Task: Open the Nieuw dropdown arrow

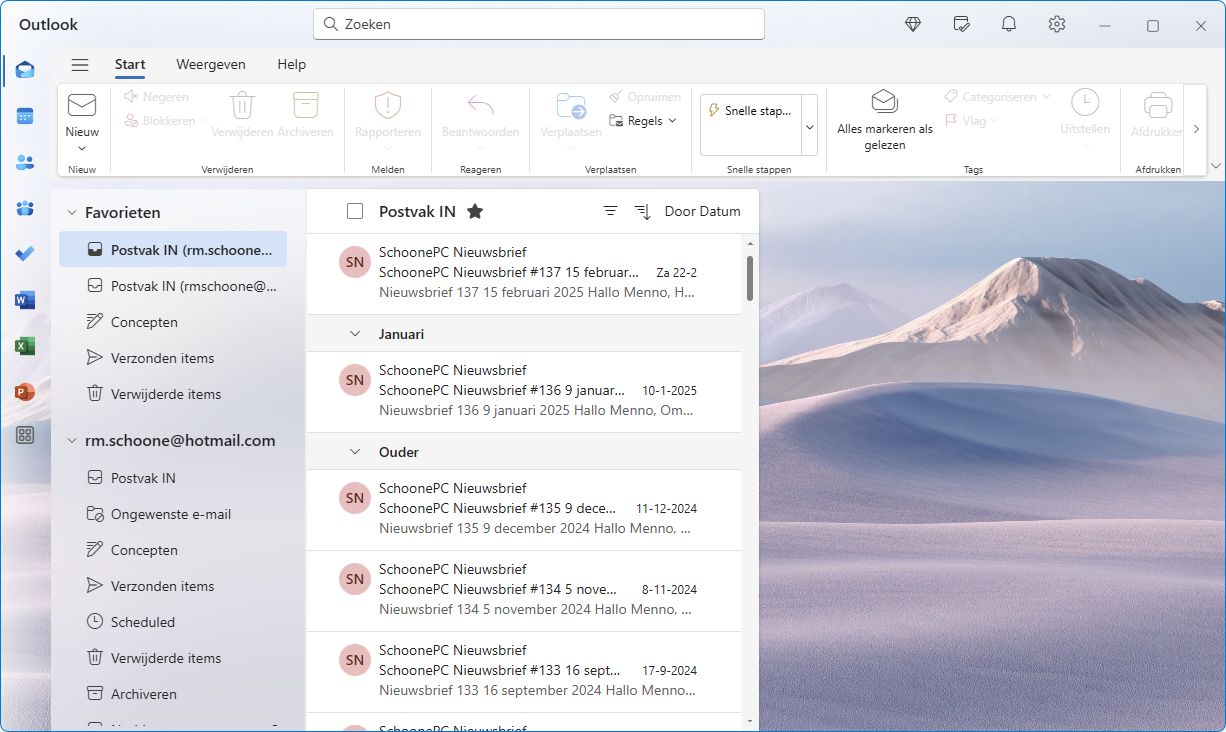Action: pos(82,148)
